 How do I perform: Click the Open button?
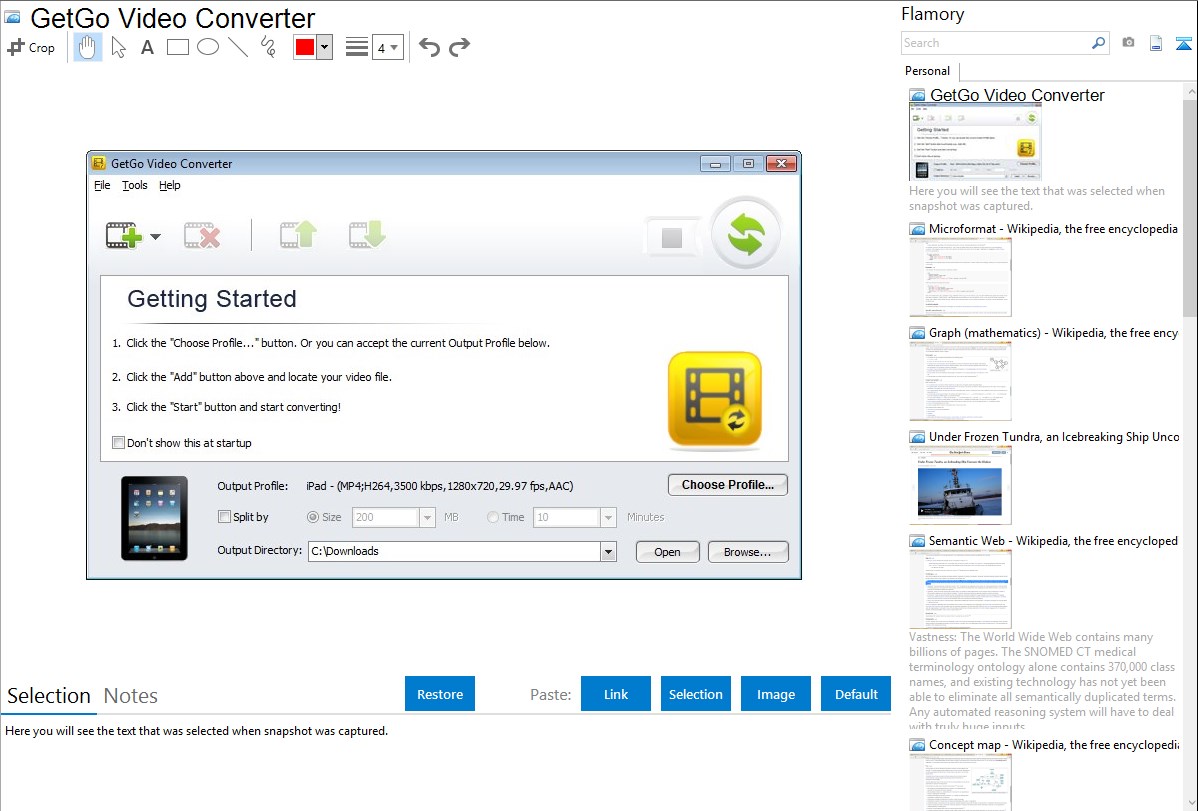[667, 552]
